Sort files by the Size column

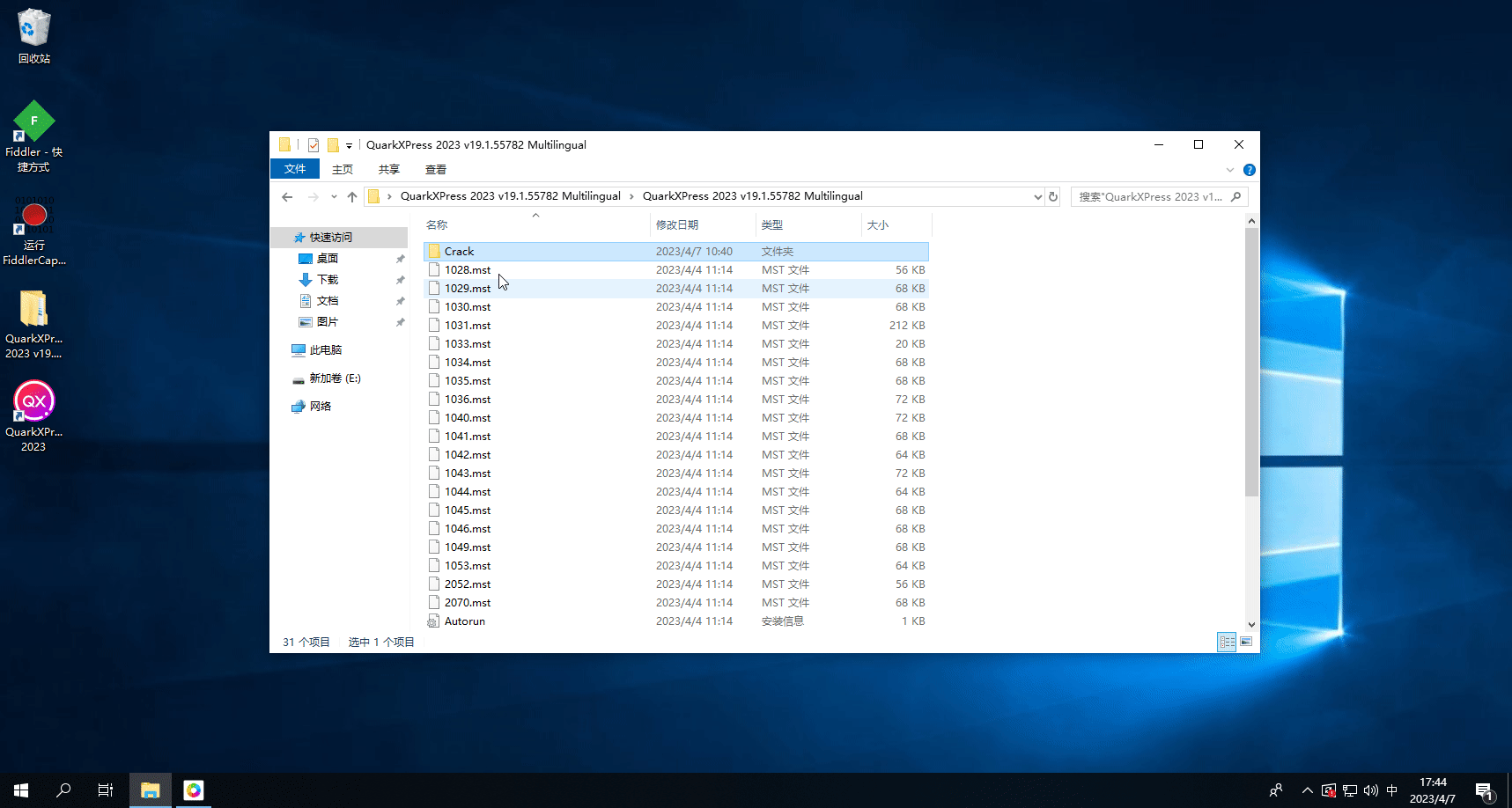click(896, 225)
